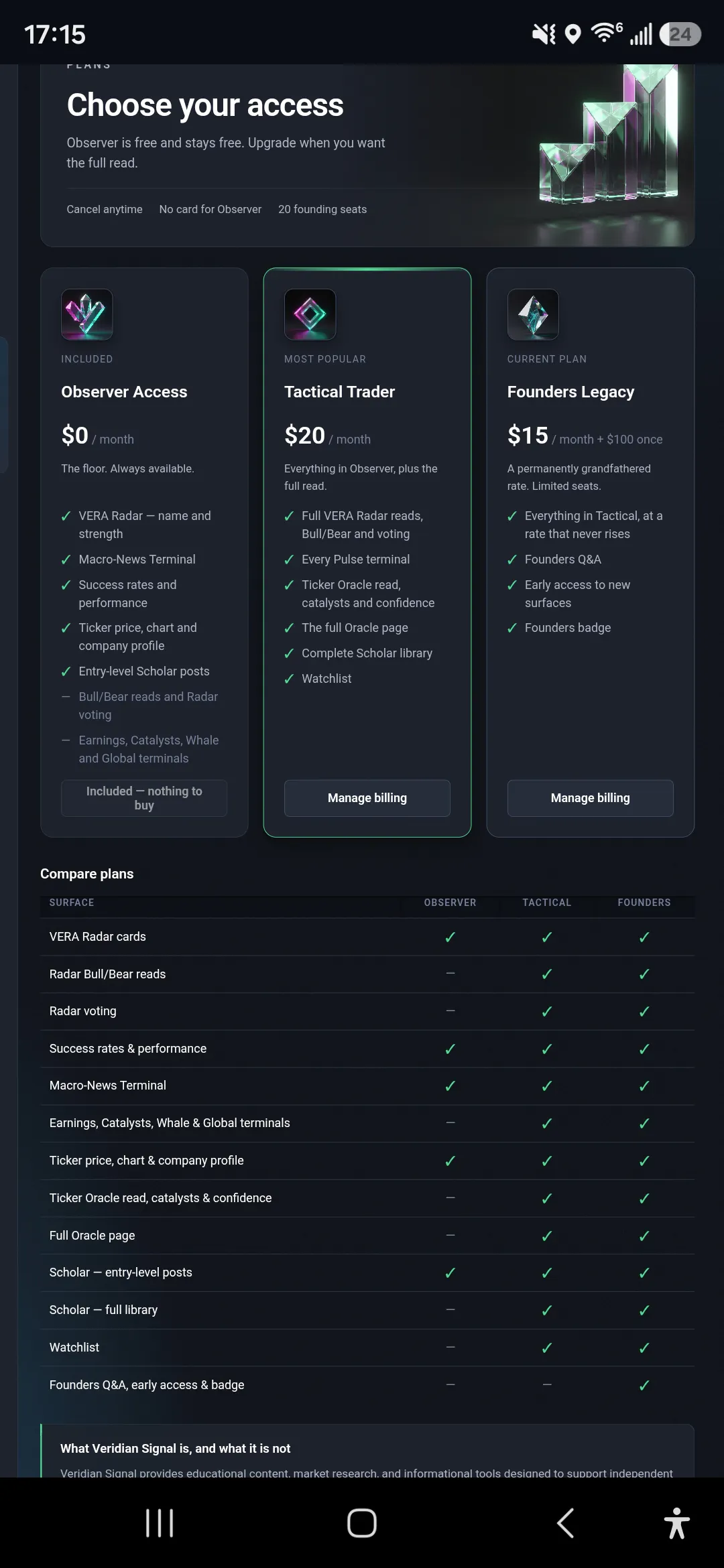Click Manage billing on Tactical Trader card
This screenshot has width=724, height=1568.
coord(367,798)
